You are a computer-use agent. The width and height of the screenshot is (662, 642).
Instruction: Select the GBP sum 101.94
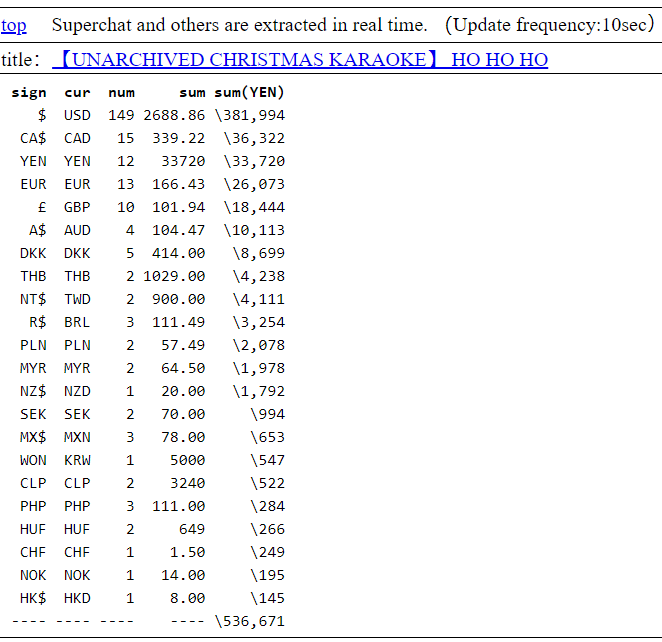tap(179, 207)
